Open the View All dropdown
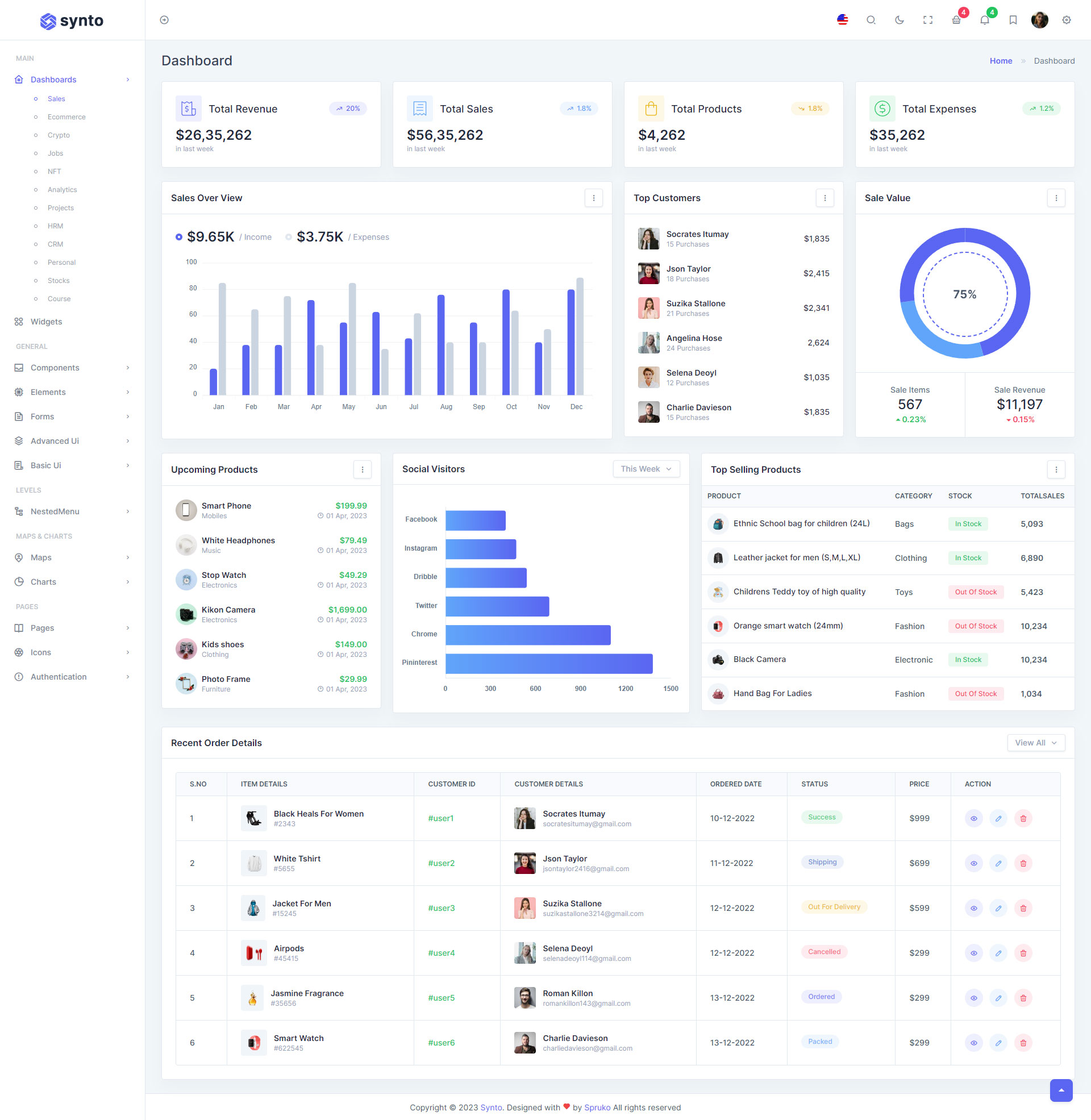 coord(1035,743)
